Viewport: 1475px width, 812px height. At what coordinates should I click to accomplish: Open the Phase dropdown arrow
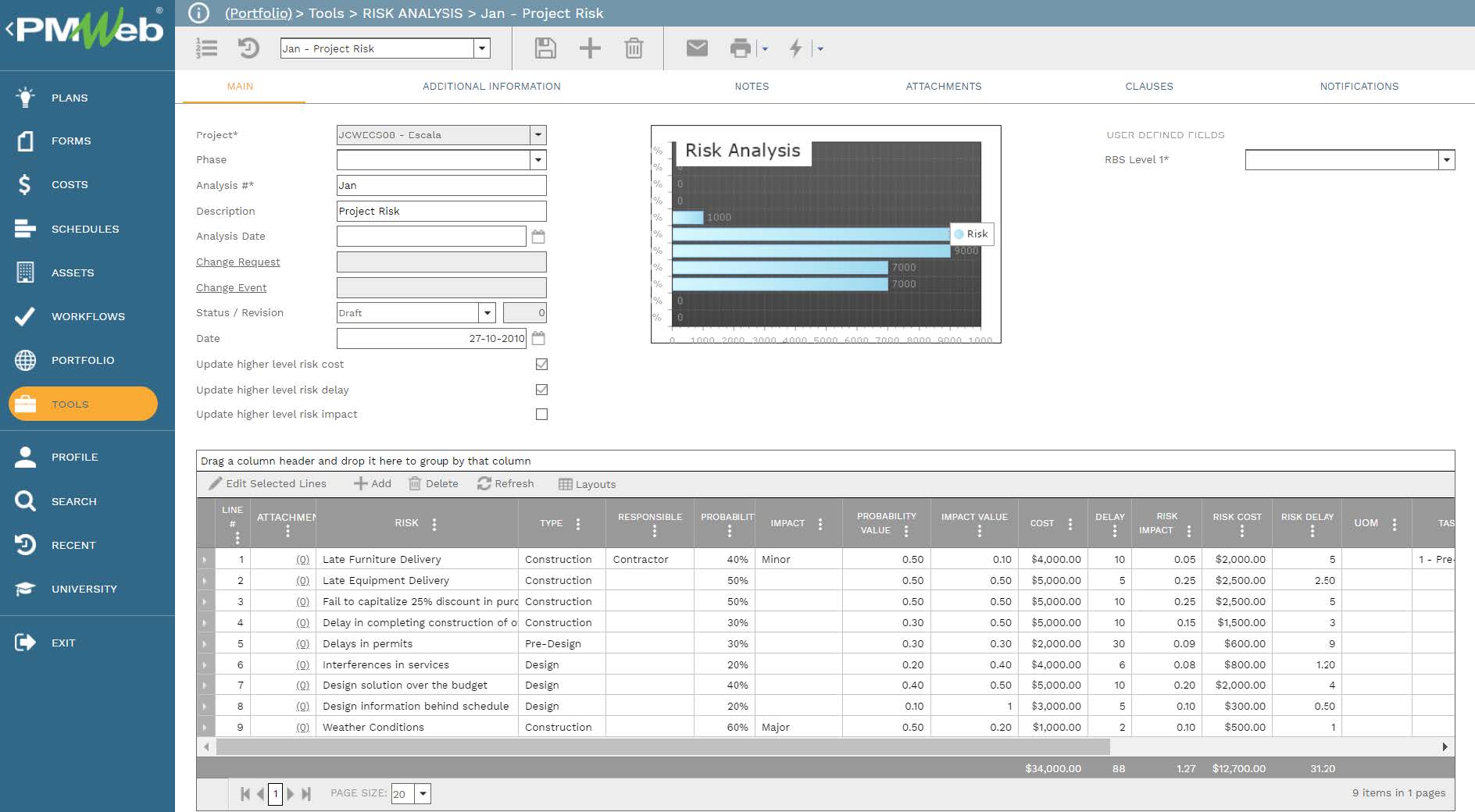point(538,160)
